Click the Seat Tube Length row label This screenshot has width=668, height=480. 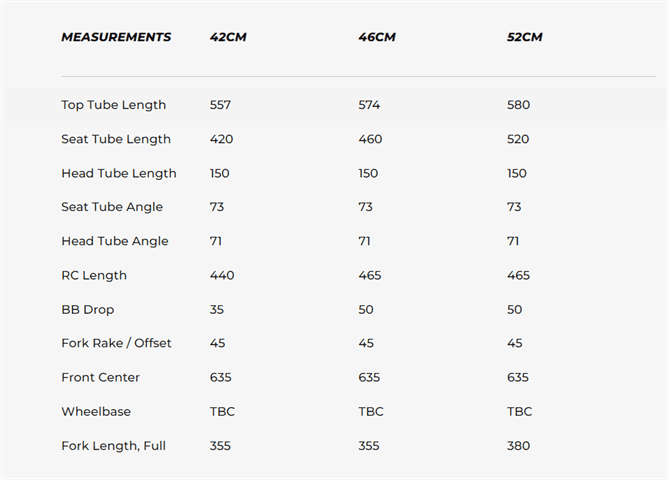116,139
